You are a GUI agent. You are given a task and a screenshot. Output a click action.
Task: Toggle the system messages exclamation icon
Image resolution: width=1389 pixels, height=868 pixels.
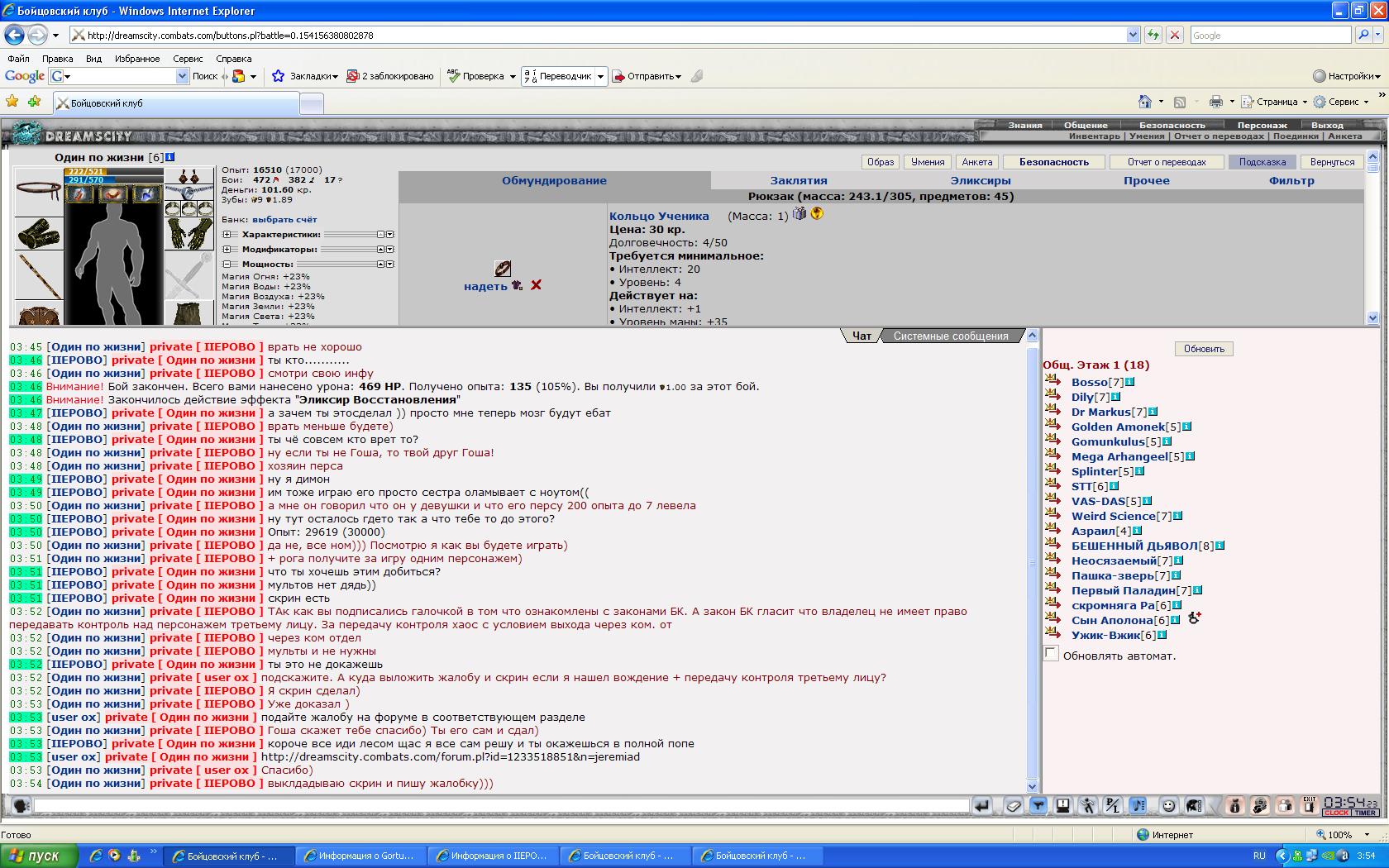coord(1063,805)
